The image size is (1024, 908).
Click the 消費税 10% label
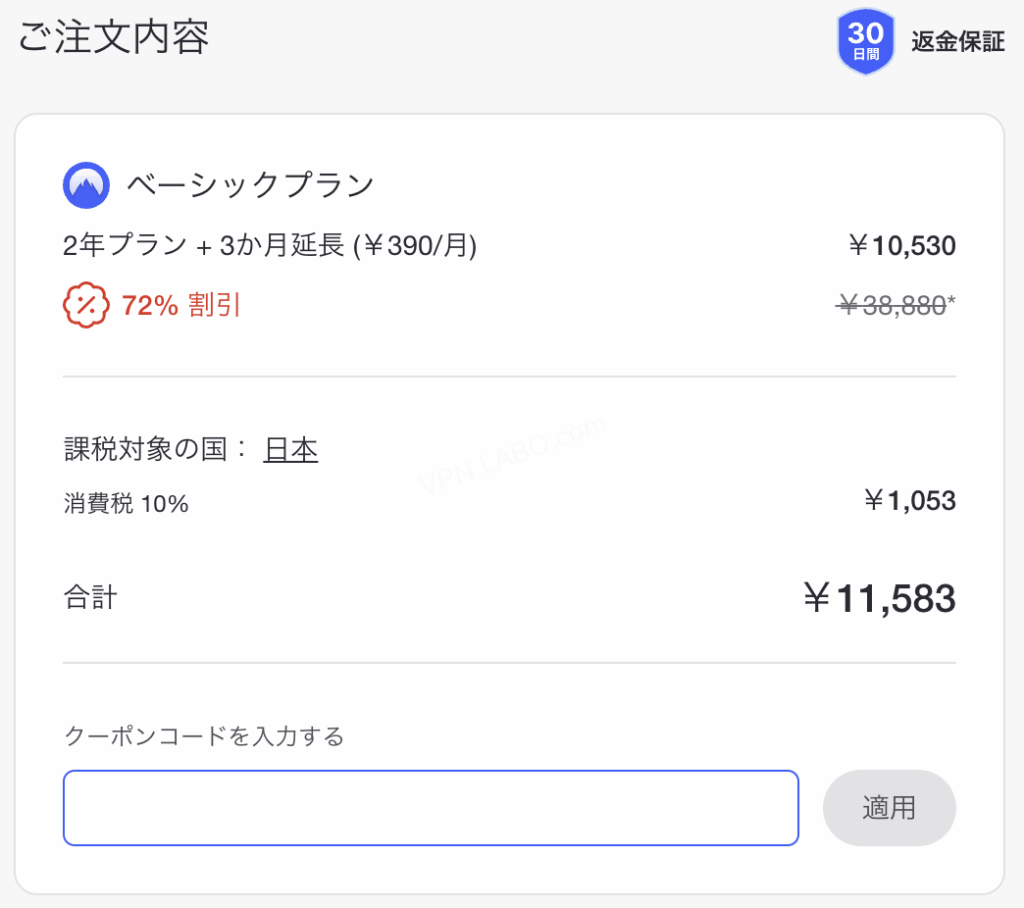click(x=126, y=504)
